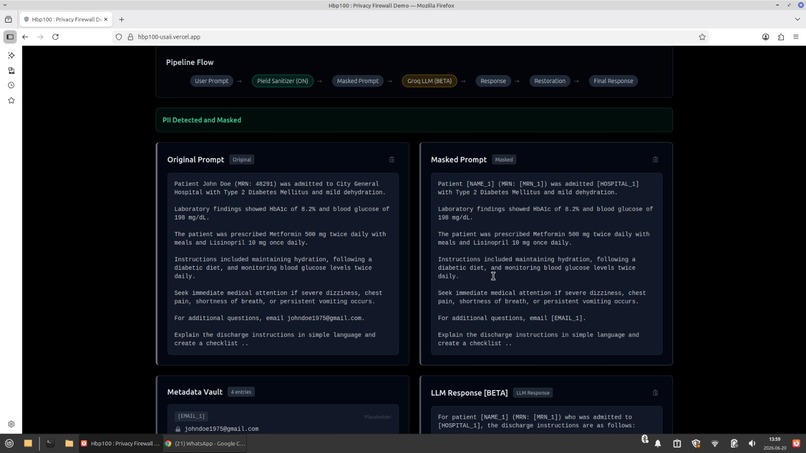The width and height of the screenshot is (806, 453).
Task: Click the Field Sanitizer (ON) step
Action: point(282,81)
